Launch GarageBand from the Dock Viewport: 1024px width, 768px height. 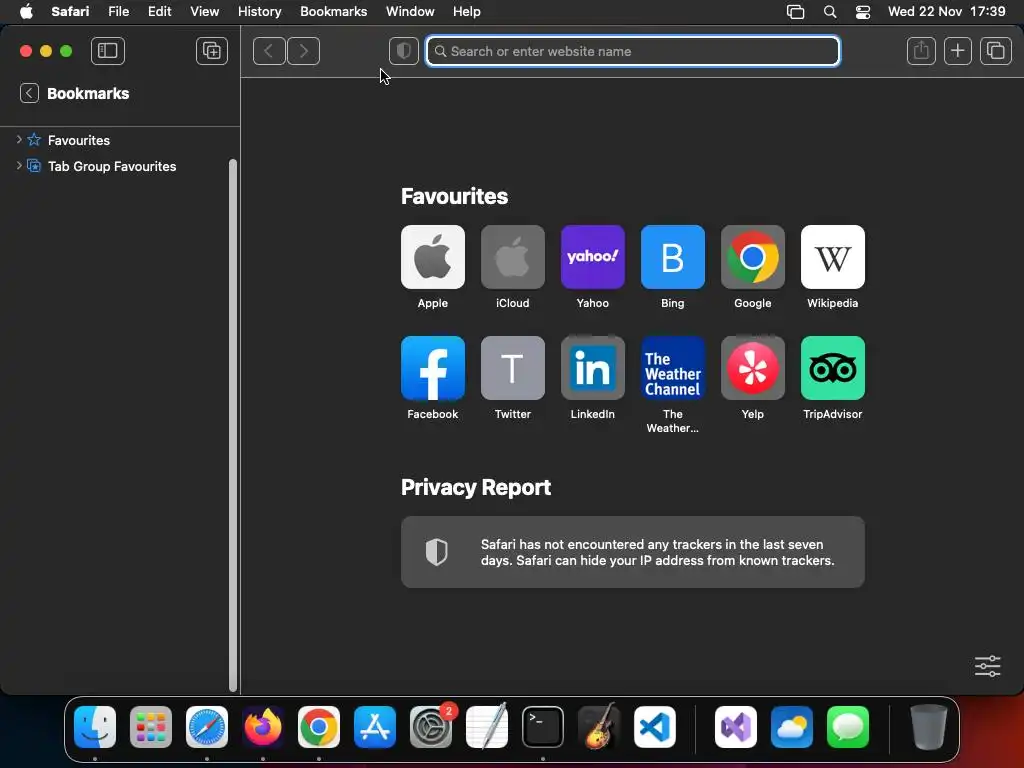[x=599, y=727]
